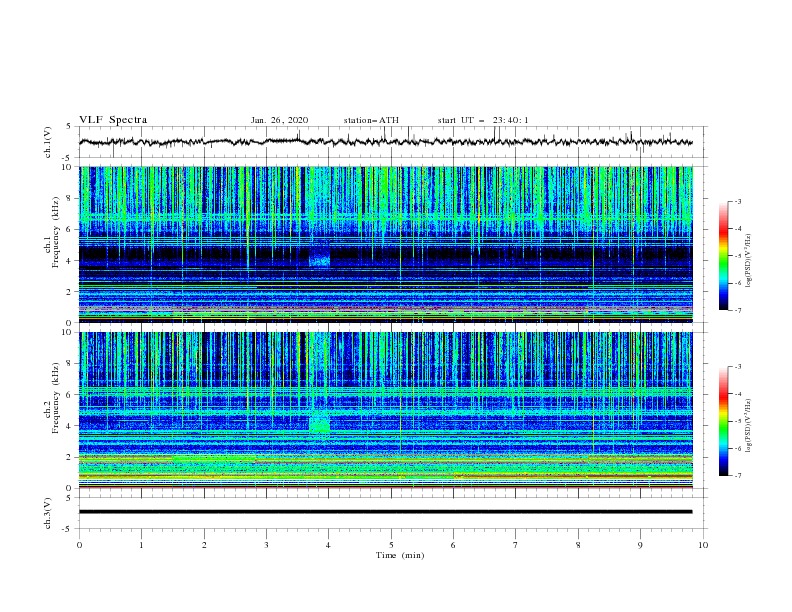This screenshot has width=792, height=612.
Task: Click time-axis tick label '7'
Action: [516, 545]
